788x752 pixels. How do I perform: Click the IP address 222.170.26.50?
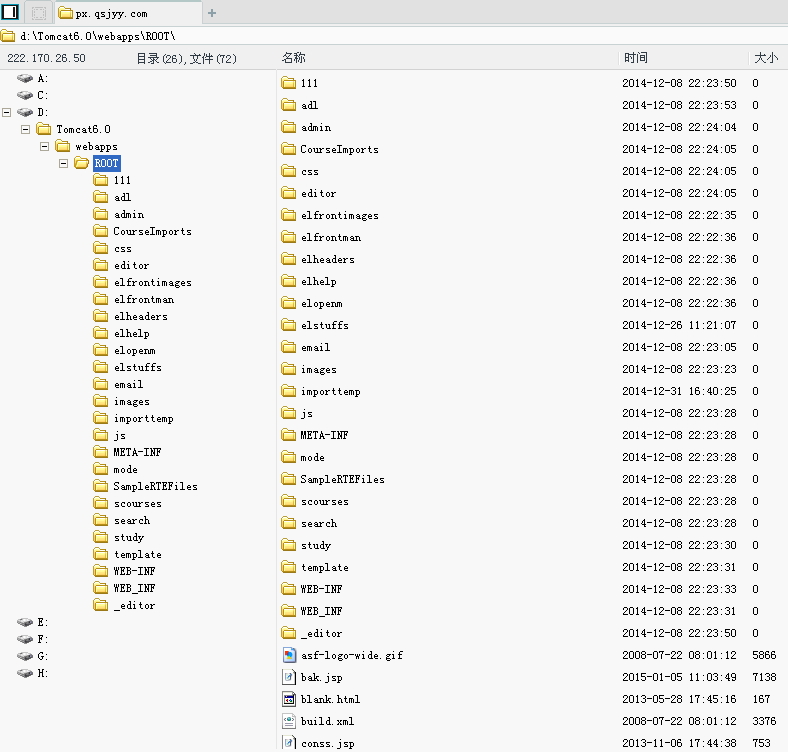click(46, 58)
